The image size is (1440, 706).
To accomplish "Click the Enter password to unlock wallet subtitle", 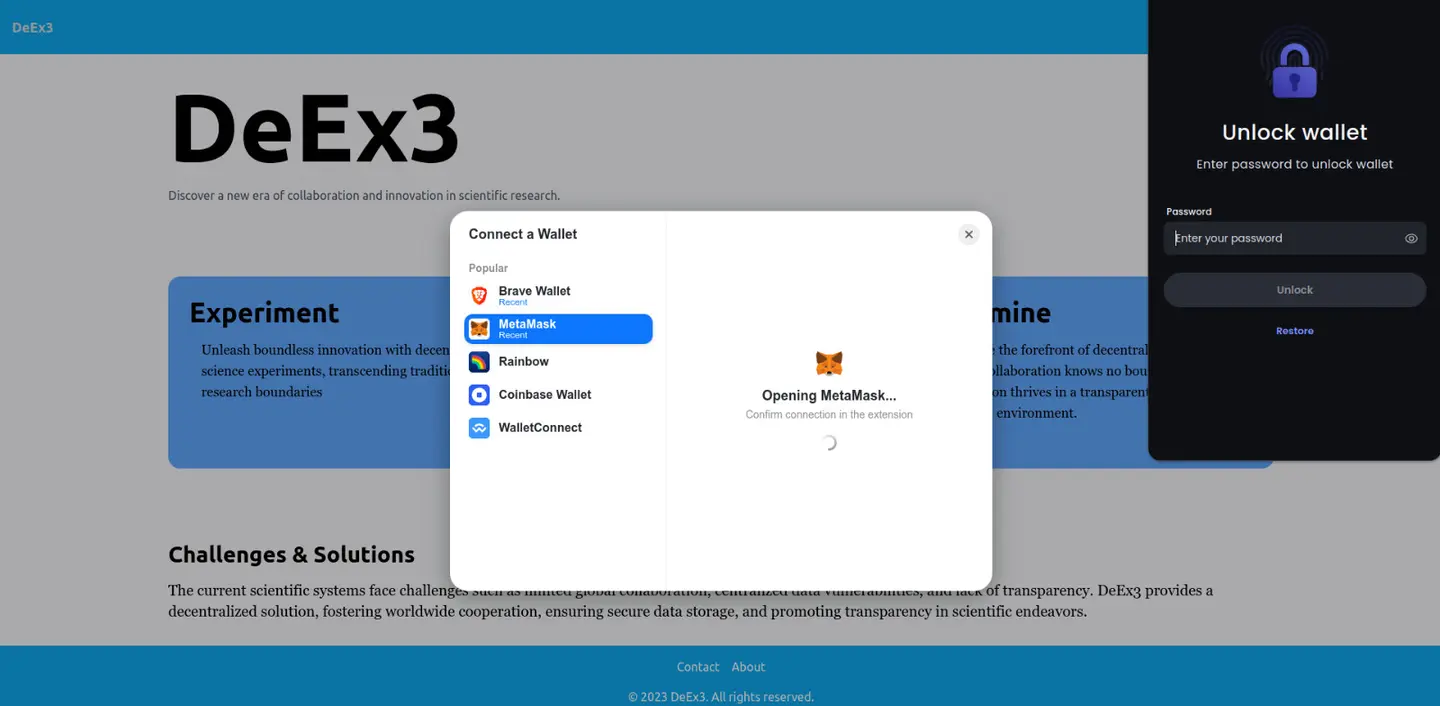I will click(1294, 164).
